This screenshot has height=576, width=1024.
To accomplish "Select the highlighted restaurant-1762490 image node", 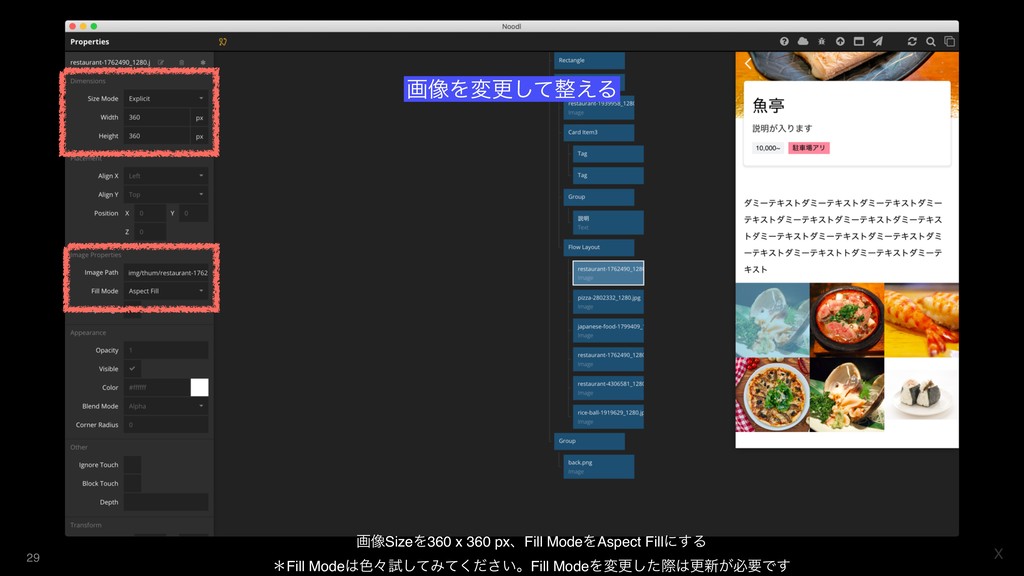I will coord(608,273).
